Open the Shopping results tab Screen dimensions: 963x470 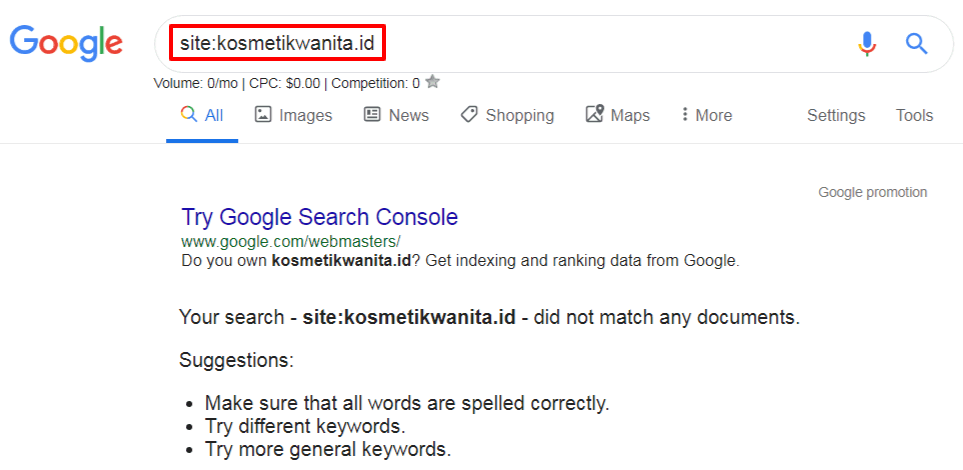point(507,115)
